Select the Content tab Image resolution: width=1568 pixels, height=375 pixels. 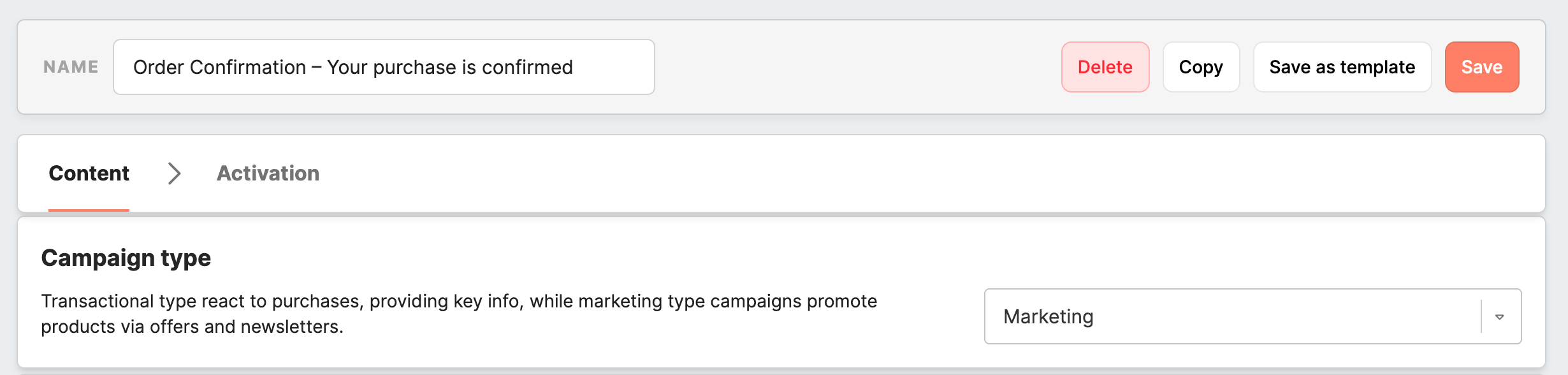(x=89, y=173)
